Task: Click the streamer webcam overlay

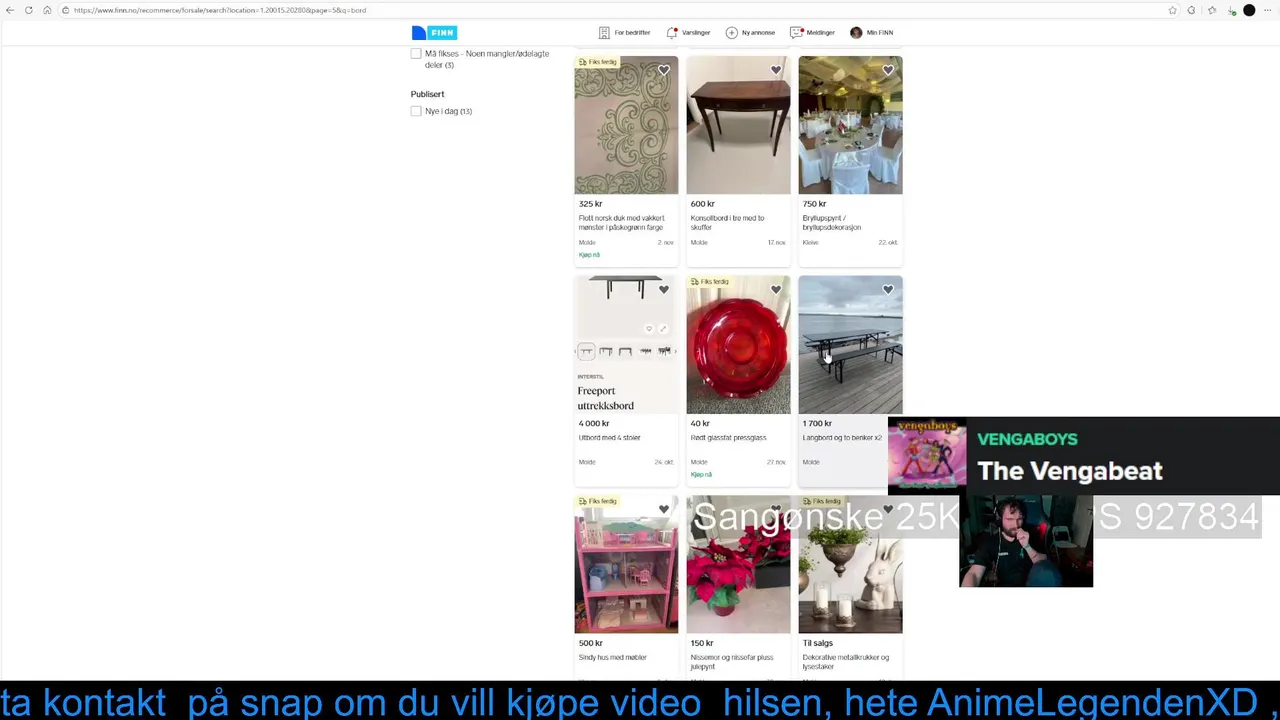Action: click(x=1026, y=541)
